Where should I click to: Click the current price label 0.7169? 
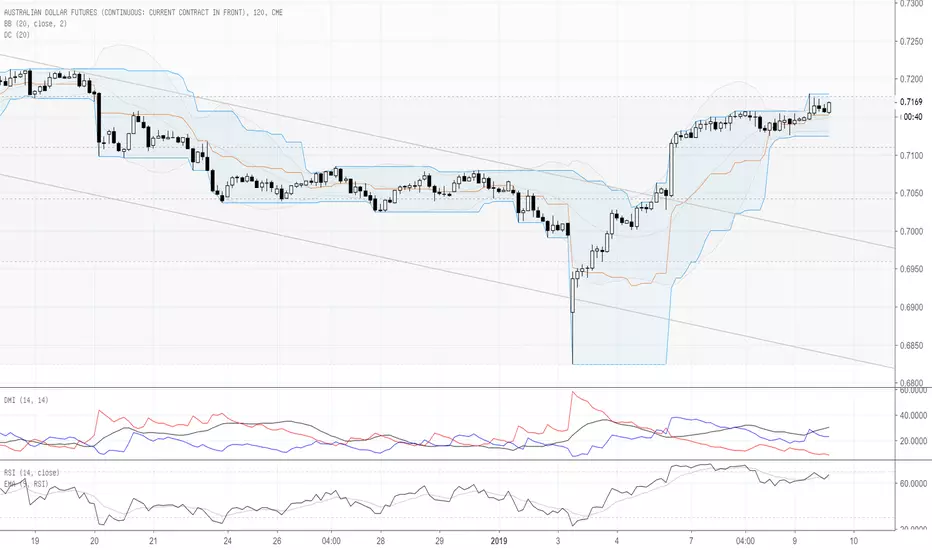pos(911,102)
